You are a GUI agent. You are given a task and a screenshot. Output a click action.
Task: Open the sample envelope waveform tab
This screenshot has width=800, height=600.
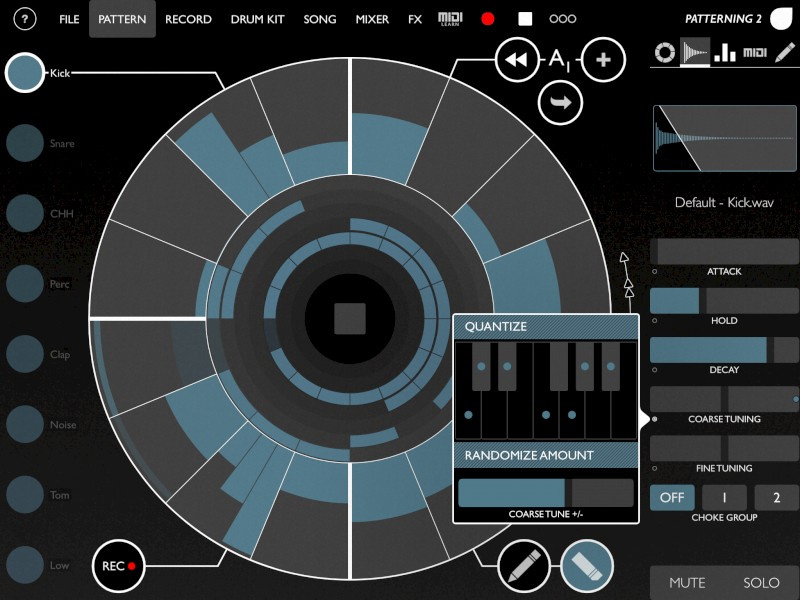(x=695, y=52)
